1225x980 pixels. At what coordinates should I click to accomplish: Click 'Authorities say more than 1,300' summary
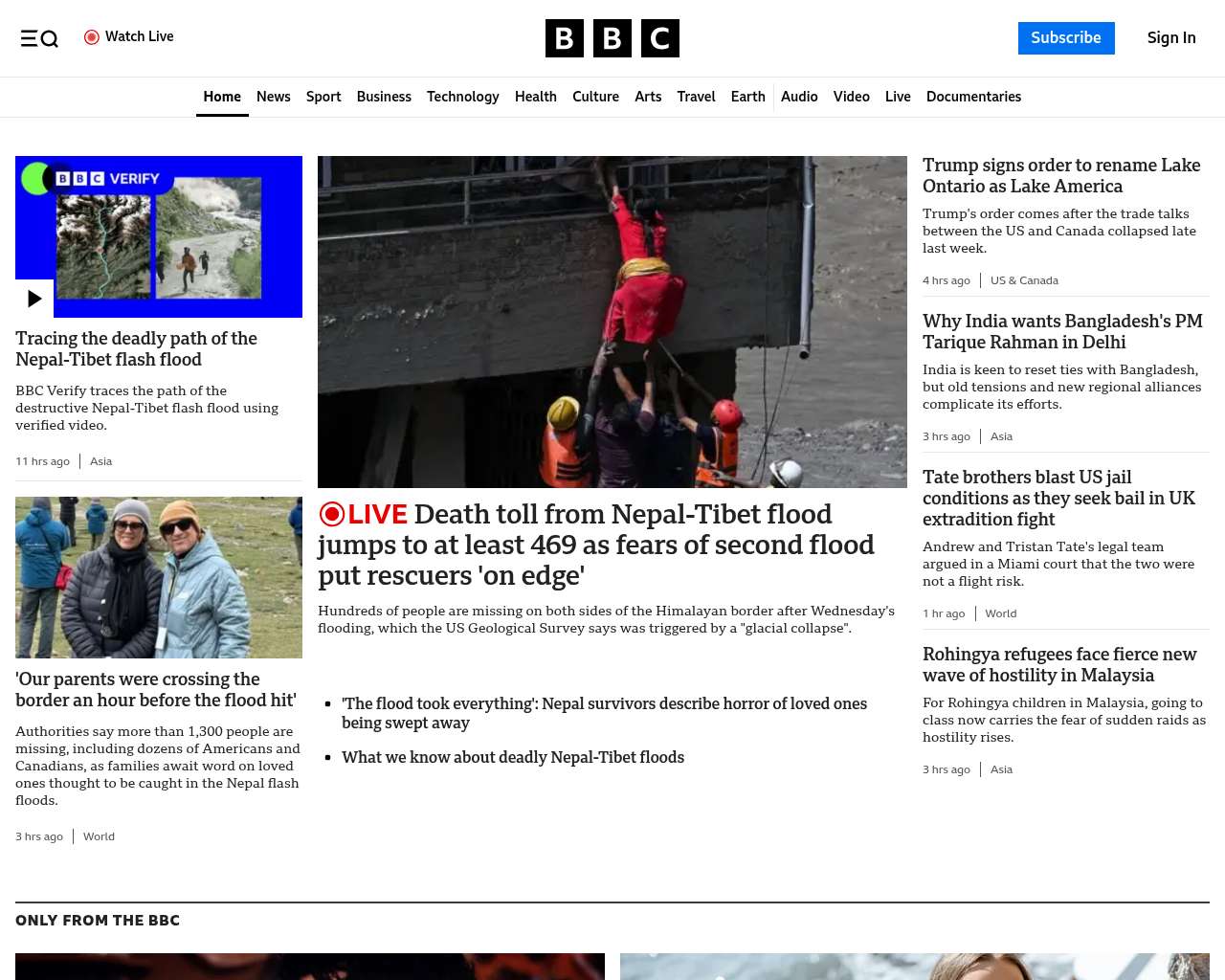coord(158,766)
